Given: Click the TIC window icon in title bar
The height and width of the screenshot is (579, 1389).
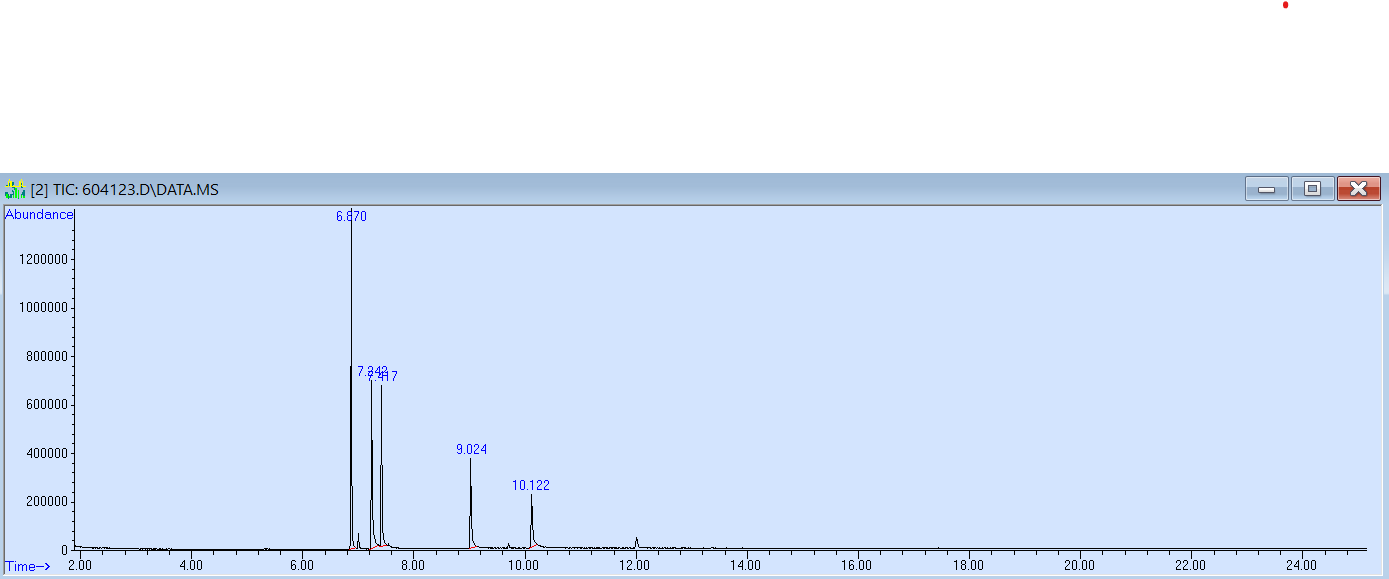Looking at the screenshot, I should 15,190.
